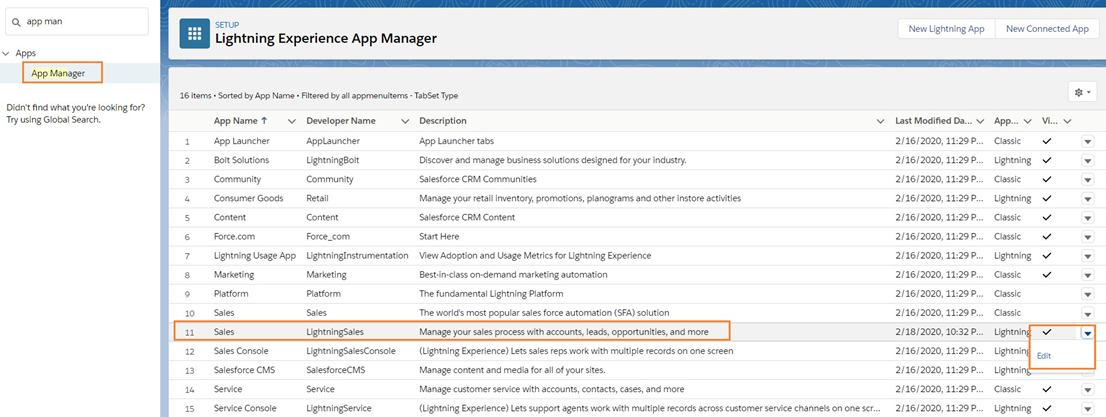Select Edit from the row action menu
Viewport: 1106px width, 417px height.
click(x=1044, y=356)
